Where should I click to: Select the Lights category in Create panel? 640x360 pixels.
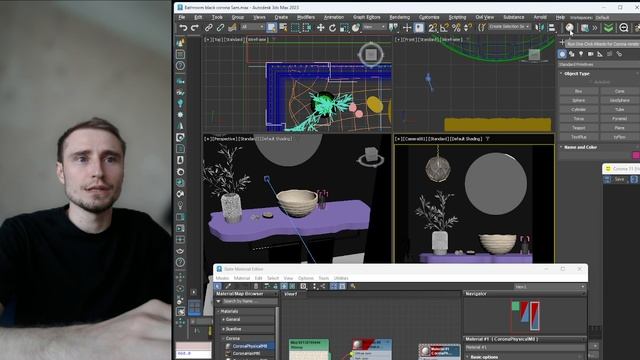581,54
